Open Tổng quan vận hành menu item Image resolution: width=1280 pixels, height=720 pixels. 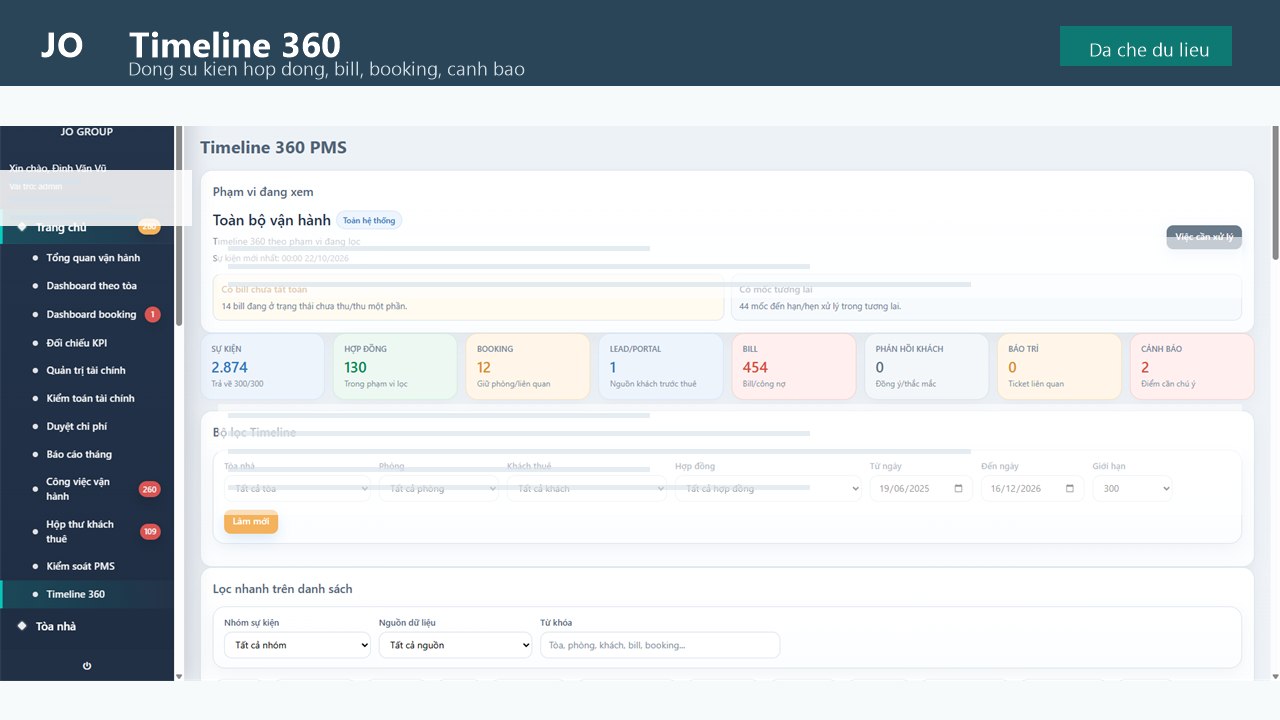[x=93, y=258]
